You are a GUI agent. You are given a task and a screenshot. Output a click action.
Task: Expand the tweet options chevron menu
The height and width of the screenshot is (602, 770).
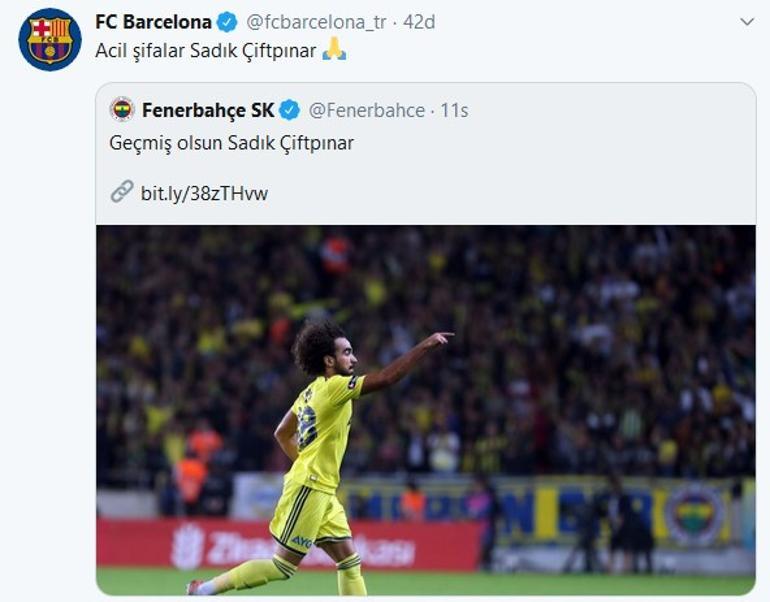pos(747,22)
